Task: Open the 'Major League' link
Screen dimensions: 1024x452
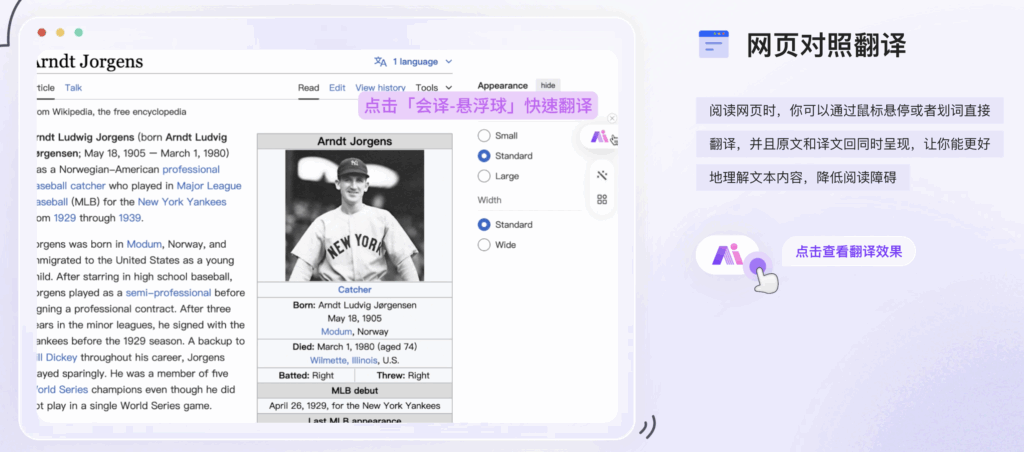Action: 208,186
